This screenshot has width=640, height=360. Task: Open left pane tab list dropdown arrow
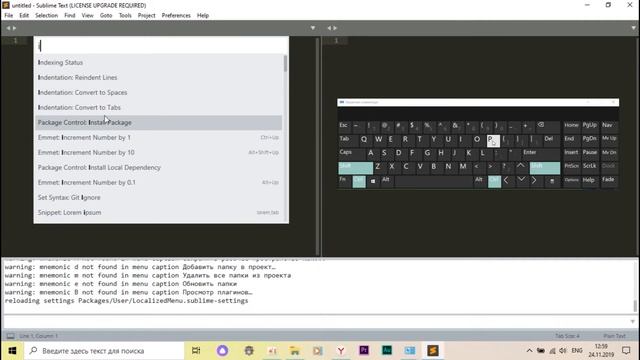[x=313, y=28]
